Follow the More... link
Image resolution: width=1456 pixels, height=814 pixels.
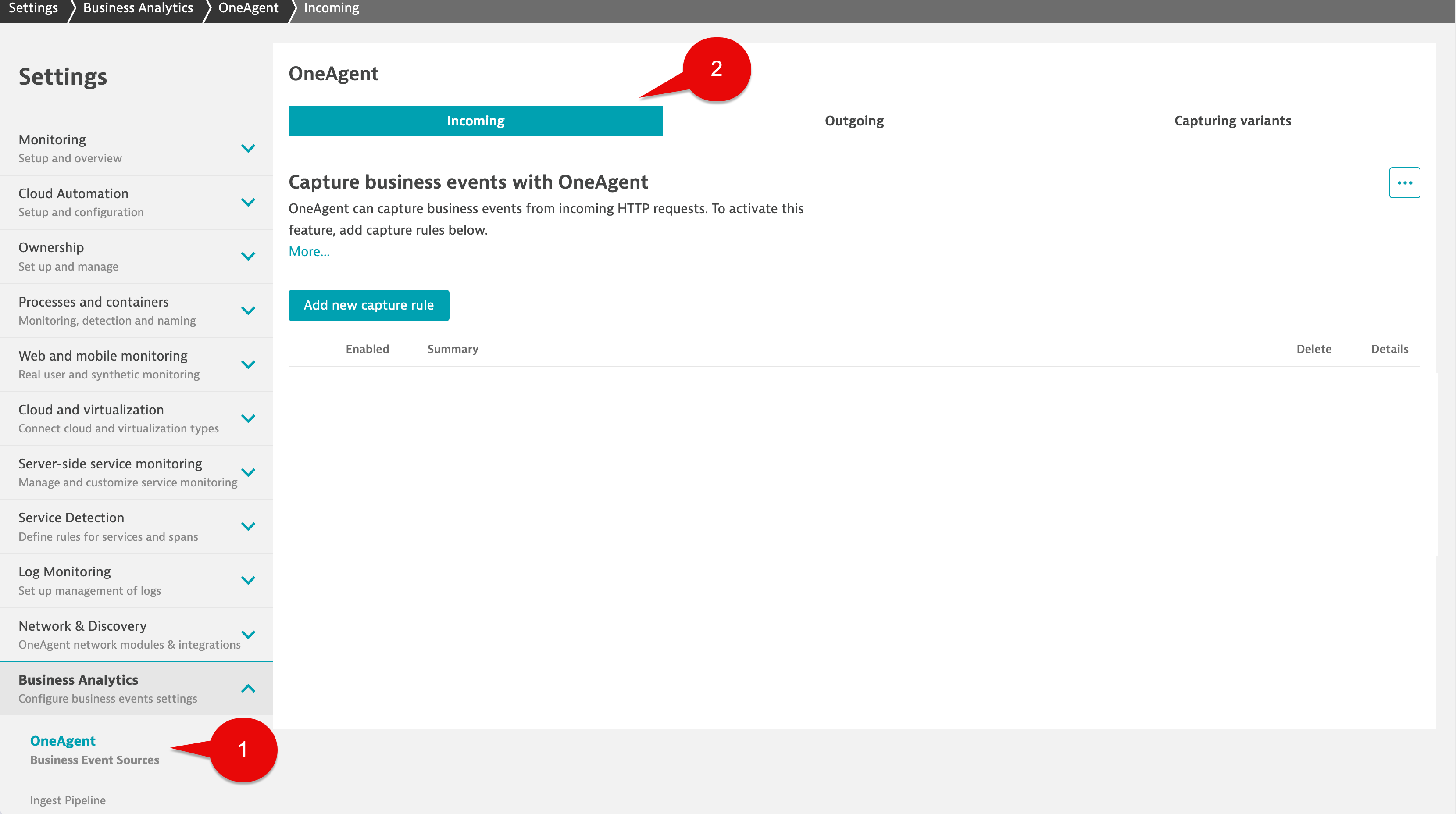(x=309, y=252)
